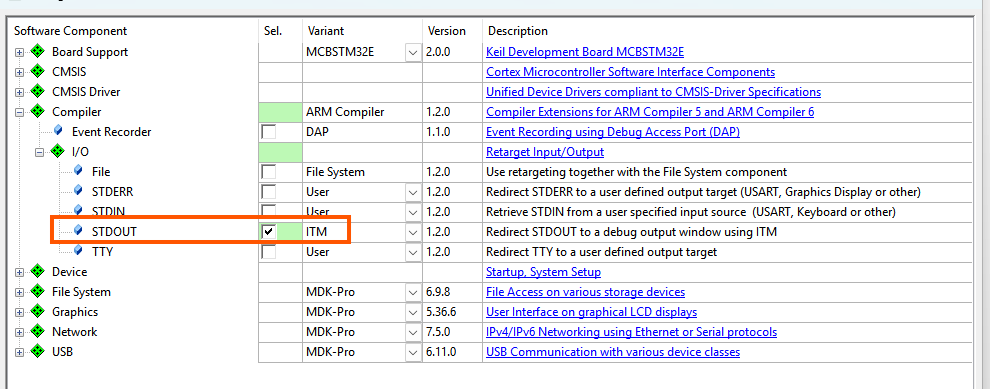Screen dimensions: 990x389
Task: Uncheck the STDOUT selection checkbox
Action: click(x=269, y=232)
